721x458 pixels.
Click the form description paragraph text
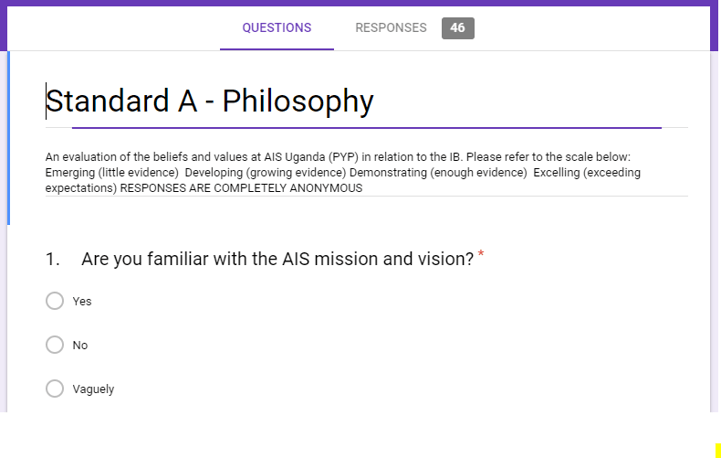340,172
